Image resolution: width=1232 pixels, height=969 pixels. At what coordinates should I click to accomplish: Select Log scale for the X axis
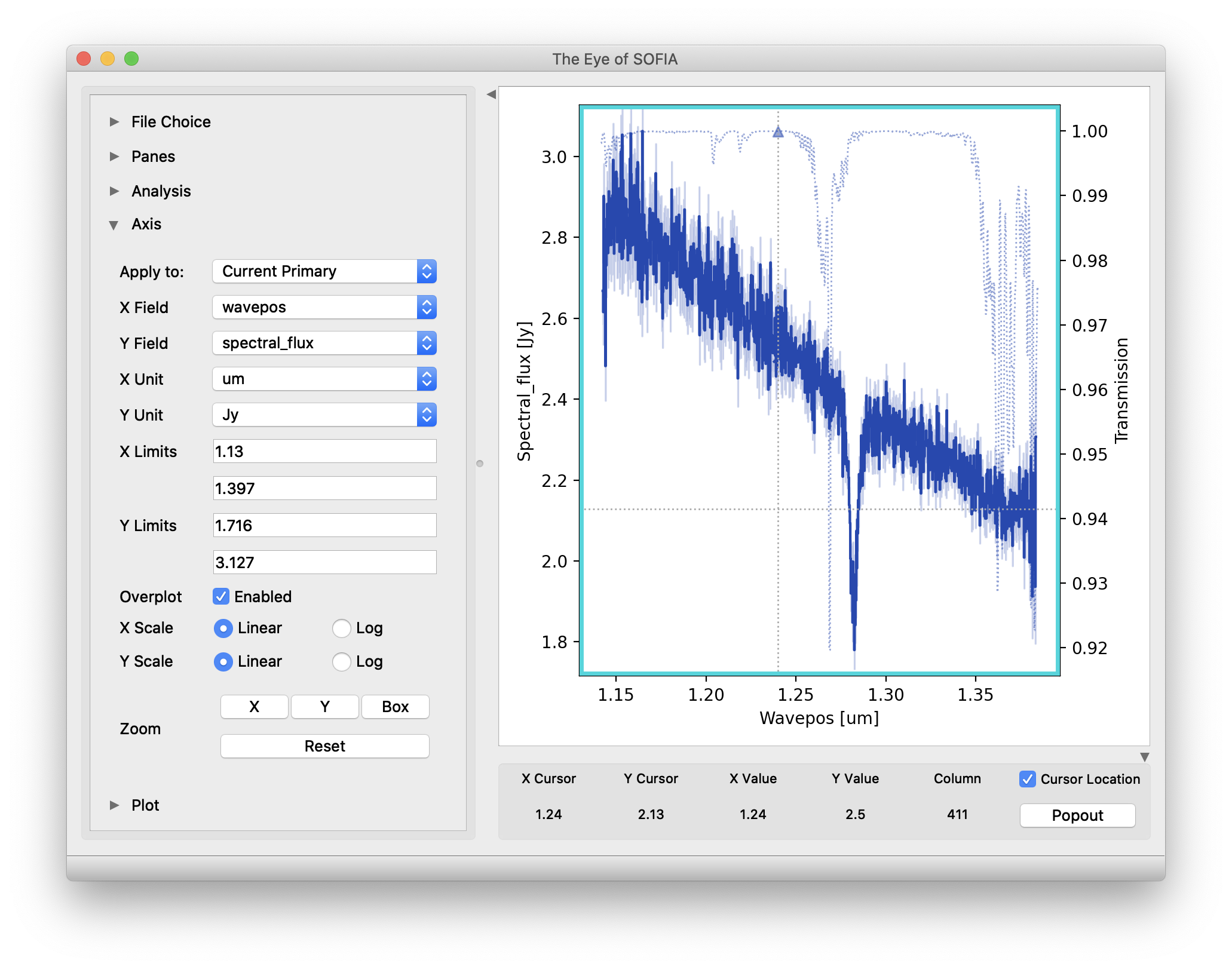click(341, 628)
